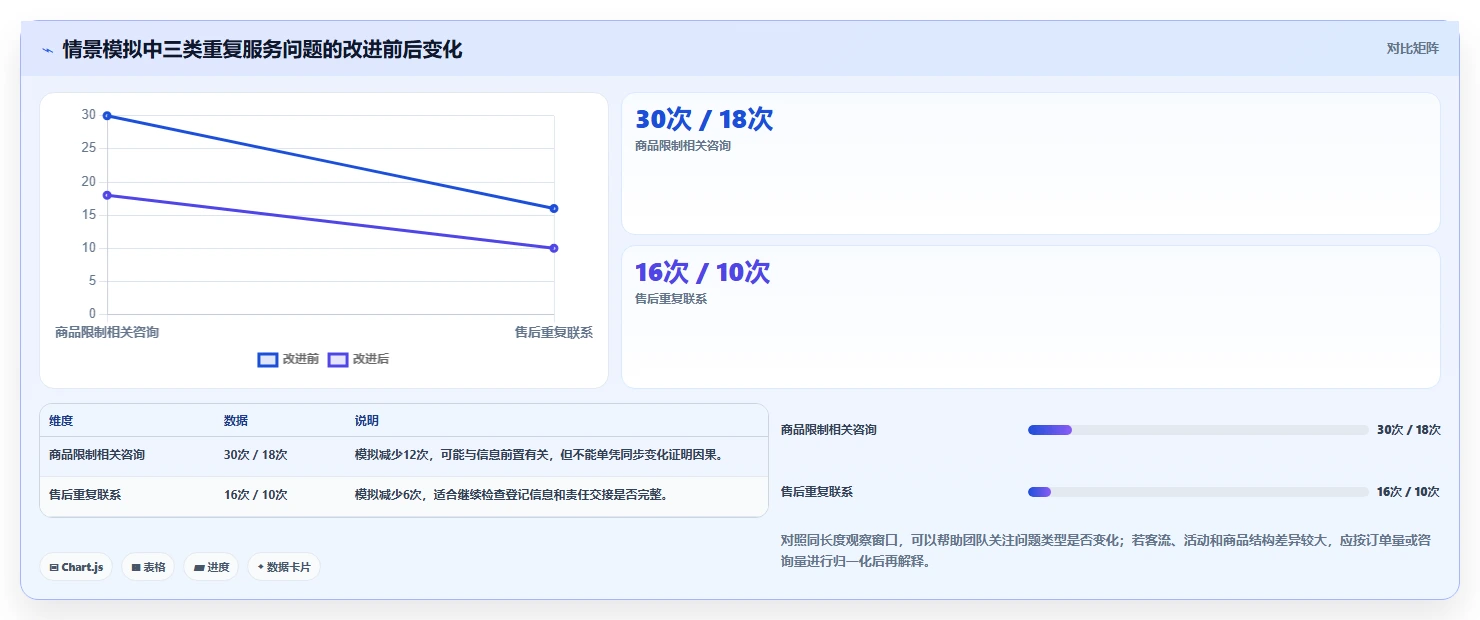Click the 维度 table column header
The image size is (1480, 620).
[x=61, y=421]
